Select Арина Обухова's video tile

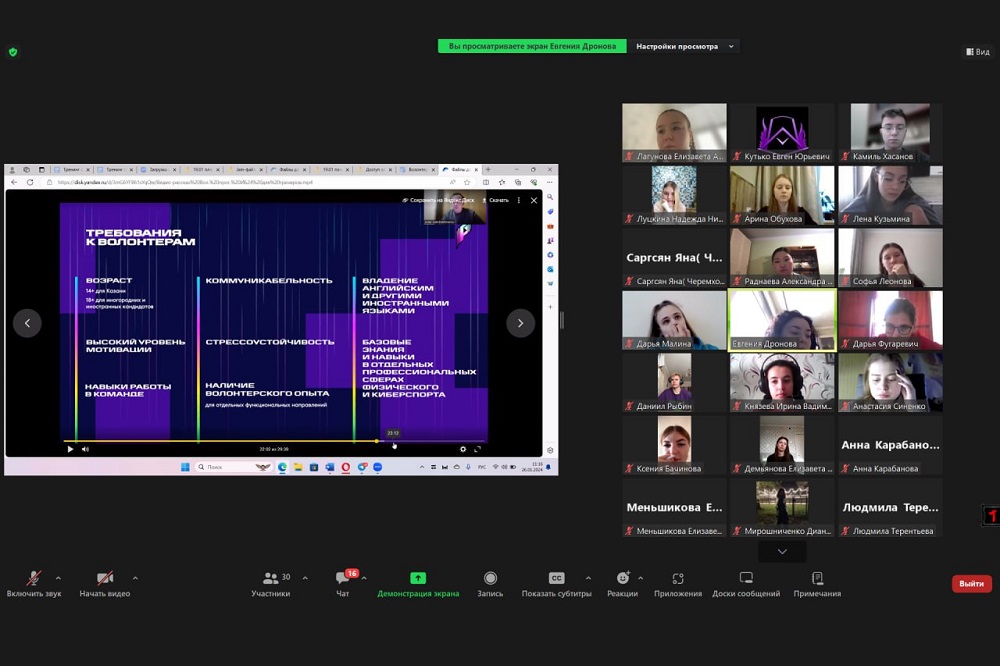click(782, 194)
